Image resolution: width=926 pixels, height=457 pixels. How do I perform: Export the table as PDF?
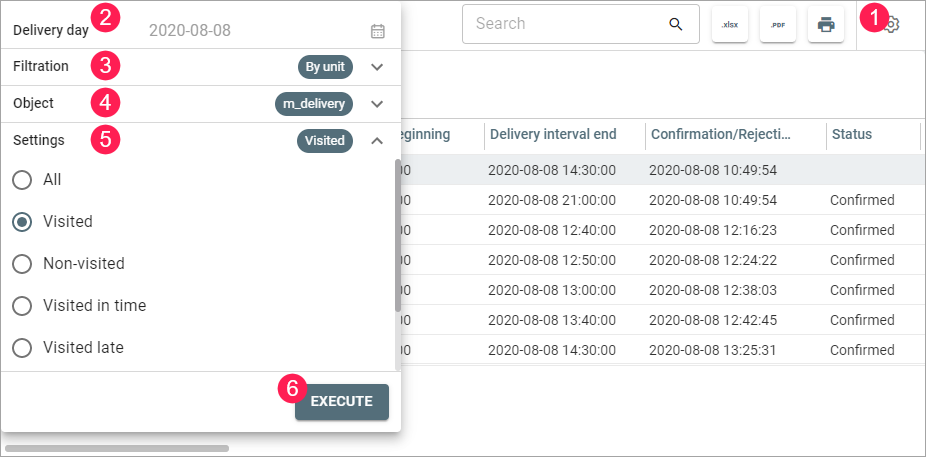[778, 24]
